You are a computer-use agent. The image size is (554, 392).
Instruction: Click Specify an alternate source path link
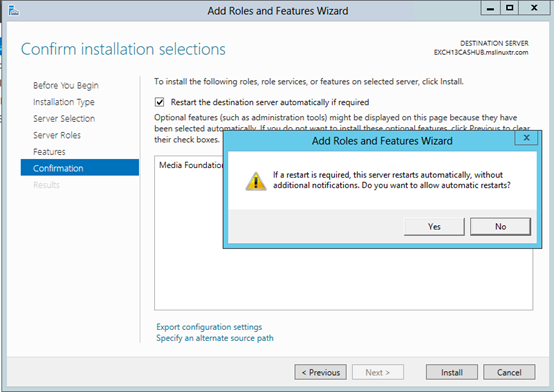coord(215,338)
